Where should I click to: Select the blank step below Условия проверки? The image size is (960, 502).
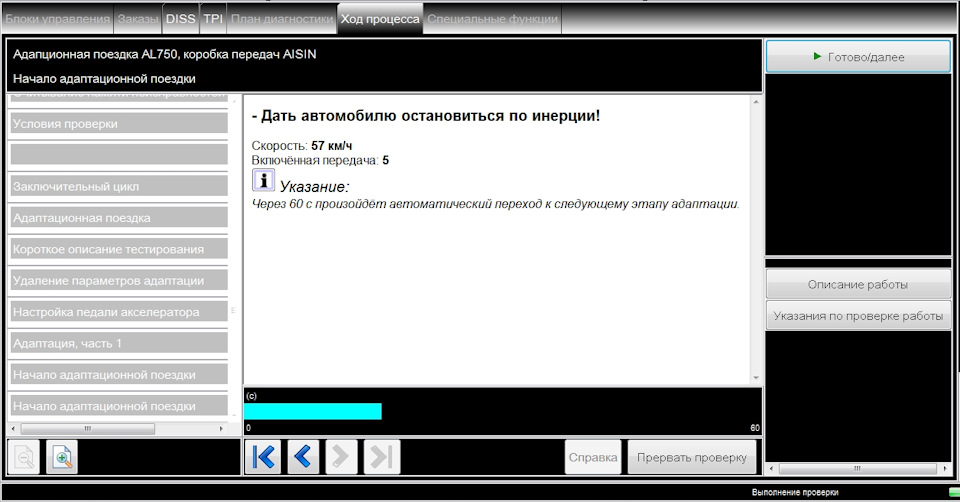119,154
